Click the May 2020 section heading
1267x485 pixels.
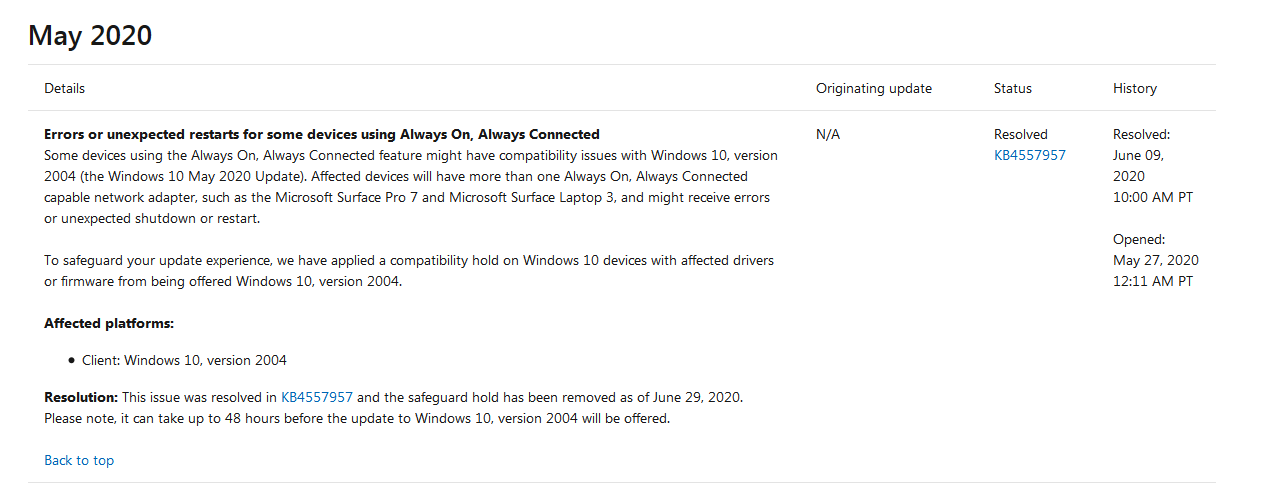90,36
